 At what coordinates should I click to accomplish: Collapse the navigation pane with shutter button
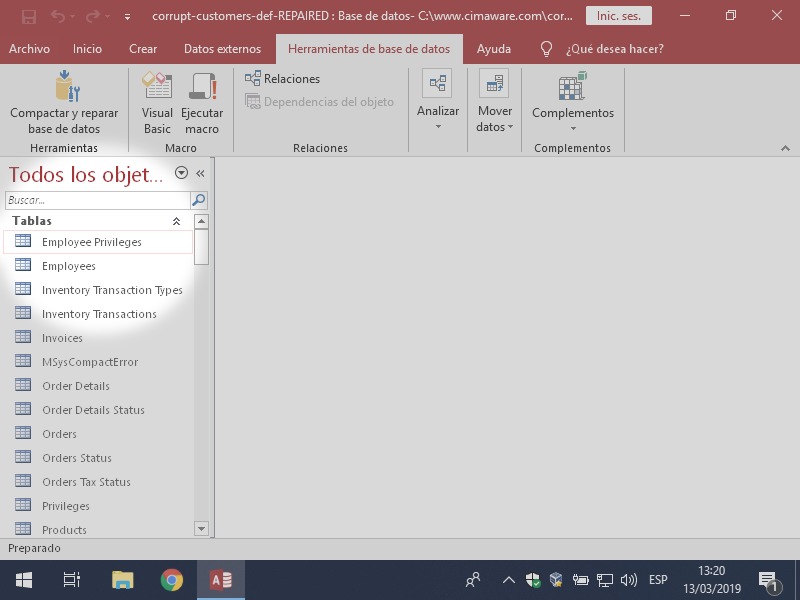pos(200,173)
